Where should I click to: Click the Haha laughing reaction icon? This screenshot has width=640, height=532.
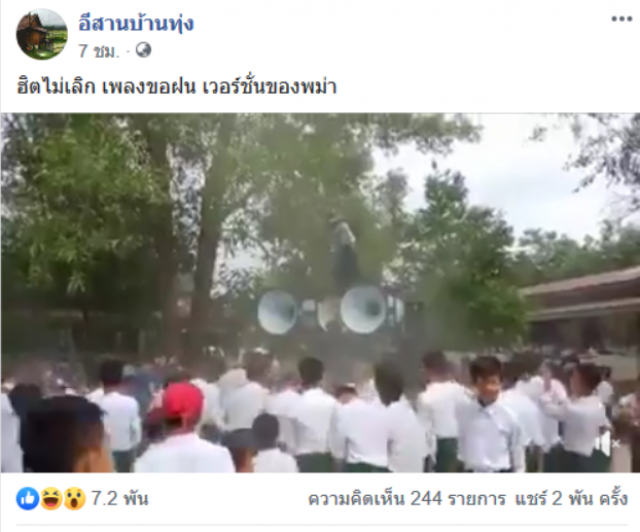pos(51,499)
